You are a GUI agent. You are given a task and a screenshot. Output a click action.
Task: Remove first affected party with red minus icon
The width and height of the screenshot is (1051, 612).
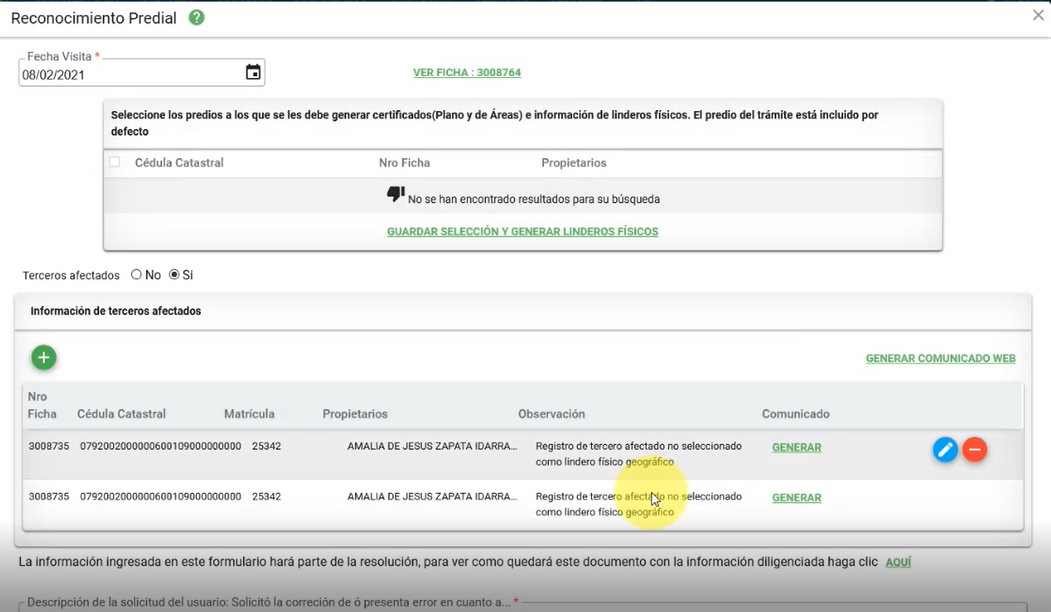[x=975, y=450]
